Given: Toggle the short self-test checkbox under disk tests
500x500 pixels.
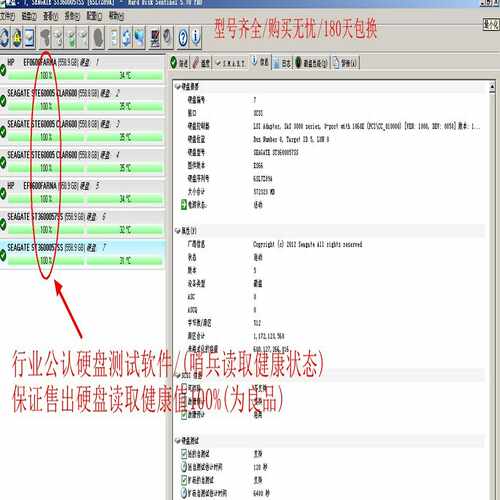Looking at the screenshot, I should pyautogui.click(x=184, y=453).
